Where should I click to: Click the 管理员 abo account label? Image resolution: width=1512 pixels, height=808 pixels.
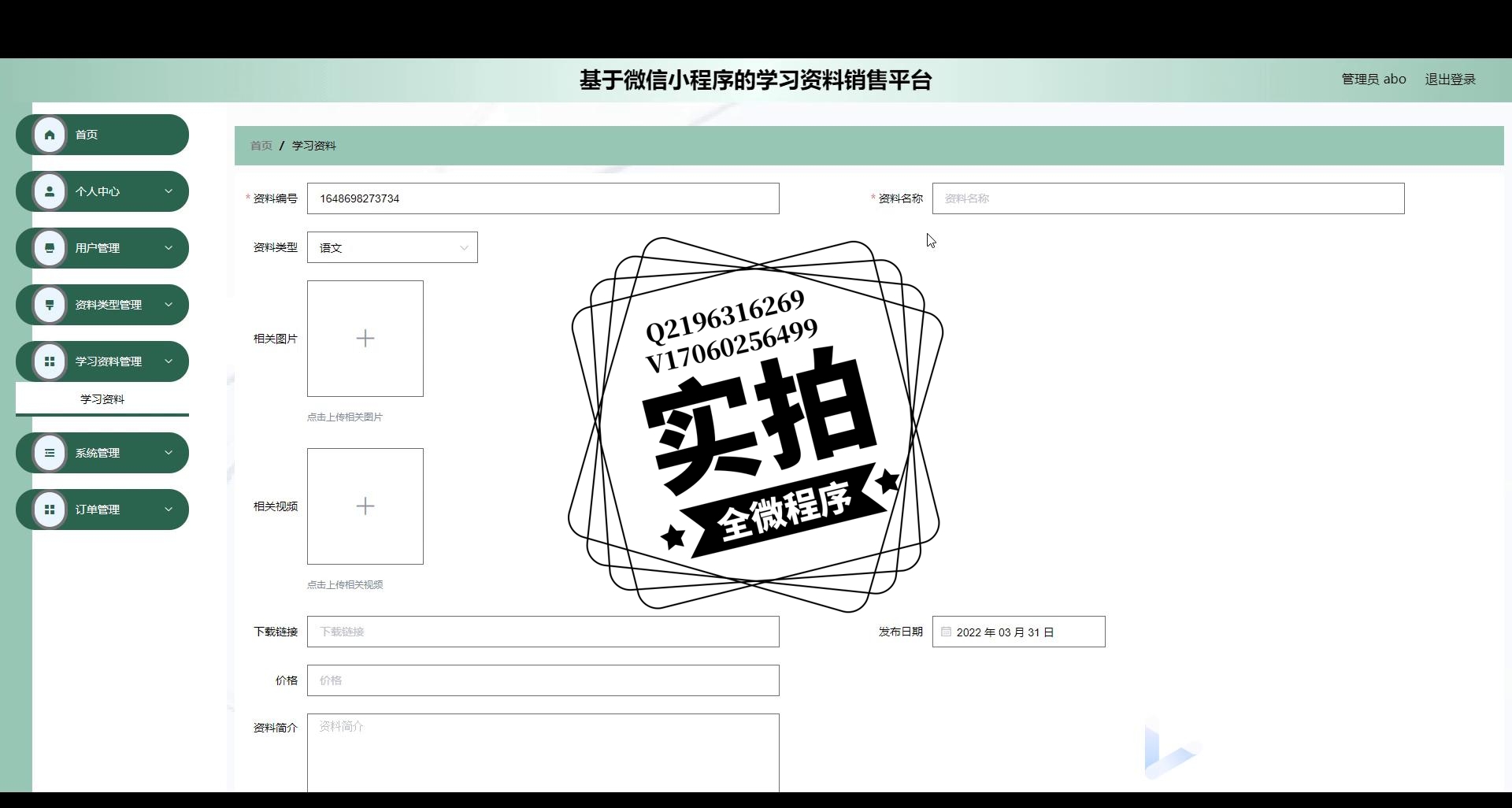pyautogui.click(x=1373, y=80)
